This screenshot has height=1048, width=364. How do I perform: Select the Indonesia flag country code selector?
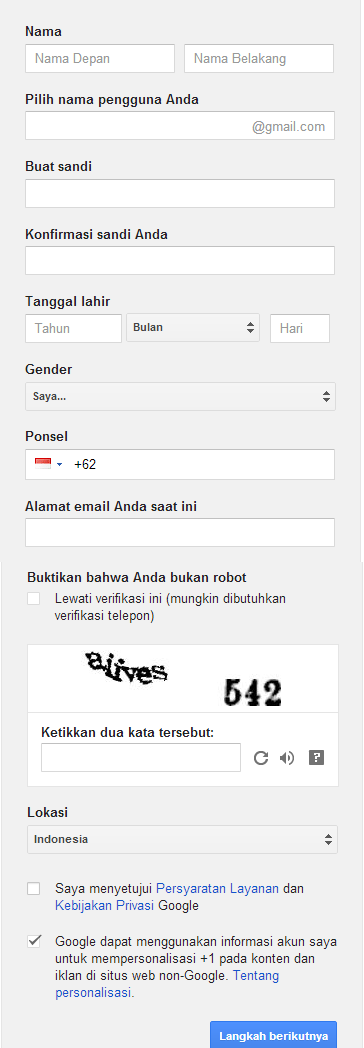pos(48,465)
